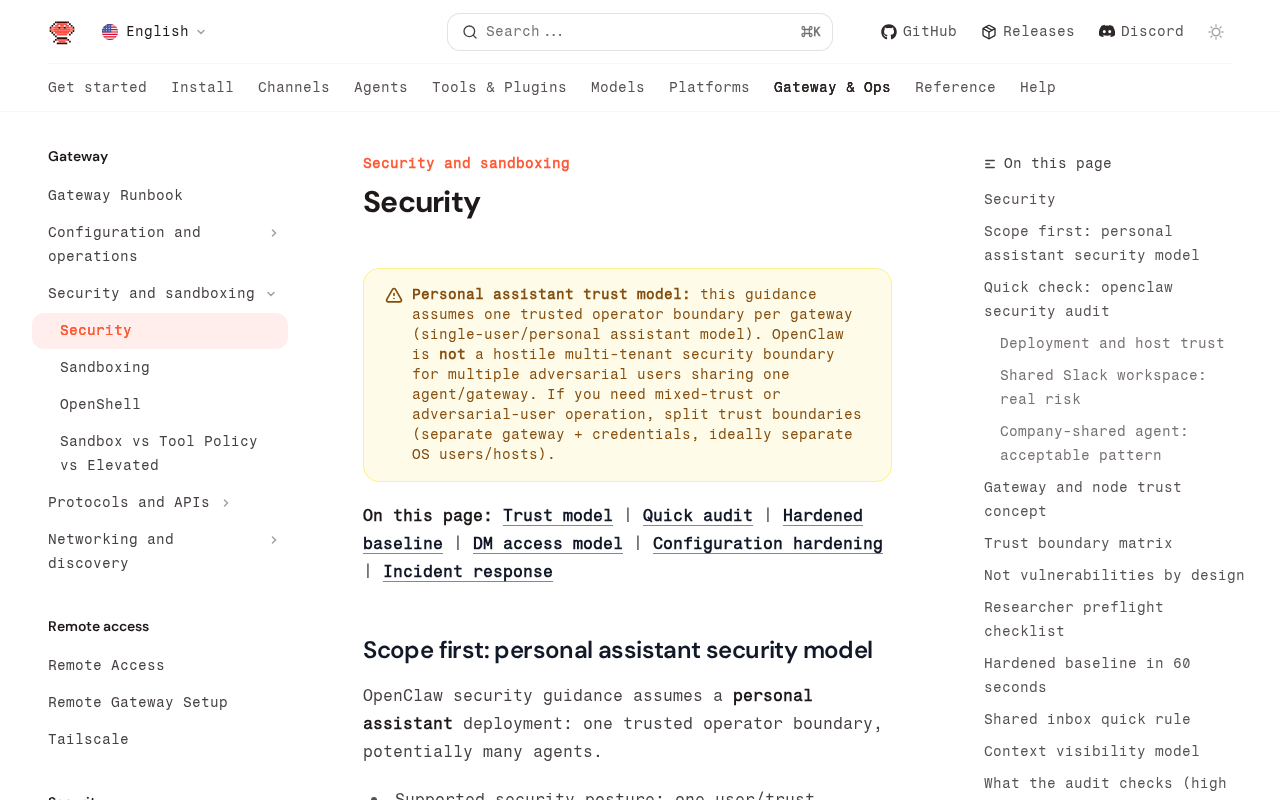Click the search magnifier icon

tap(470, 32)
